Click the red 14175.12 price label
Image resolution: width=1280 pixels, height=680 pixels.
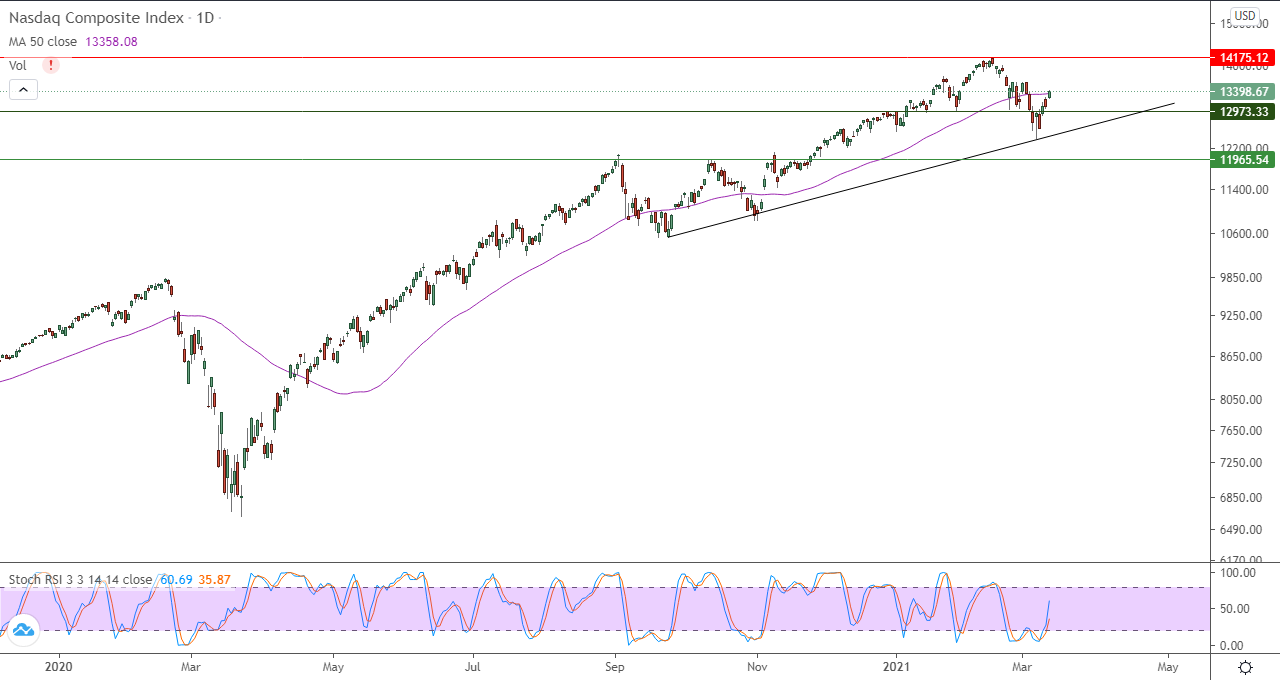[1241, 57]
